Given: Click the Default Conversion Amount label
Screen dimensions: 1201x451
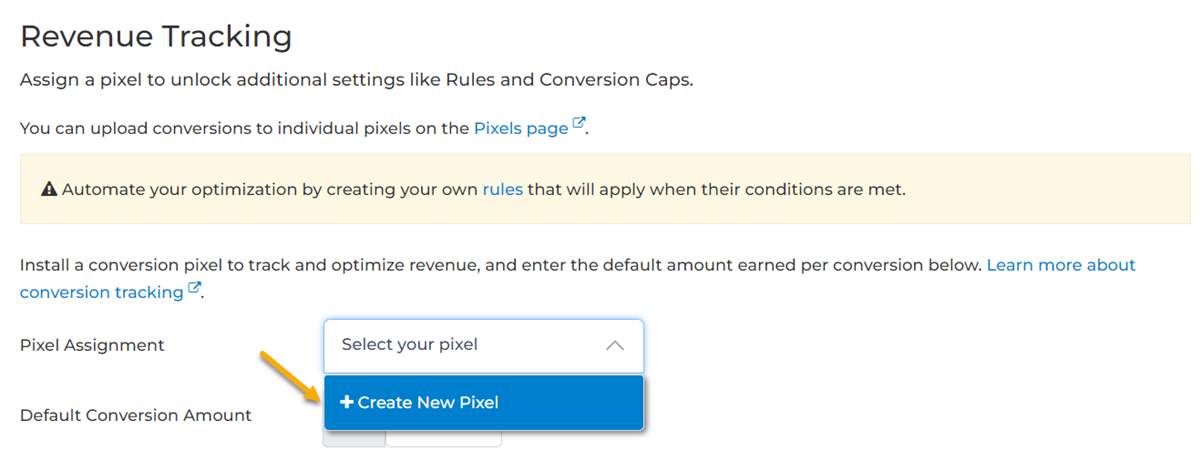Looking at the screenshot, I should coord(136,415).
